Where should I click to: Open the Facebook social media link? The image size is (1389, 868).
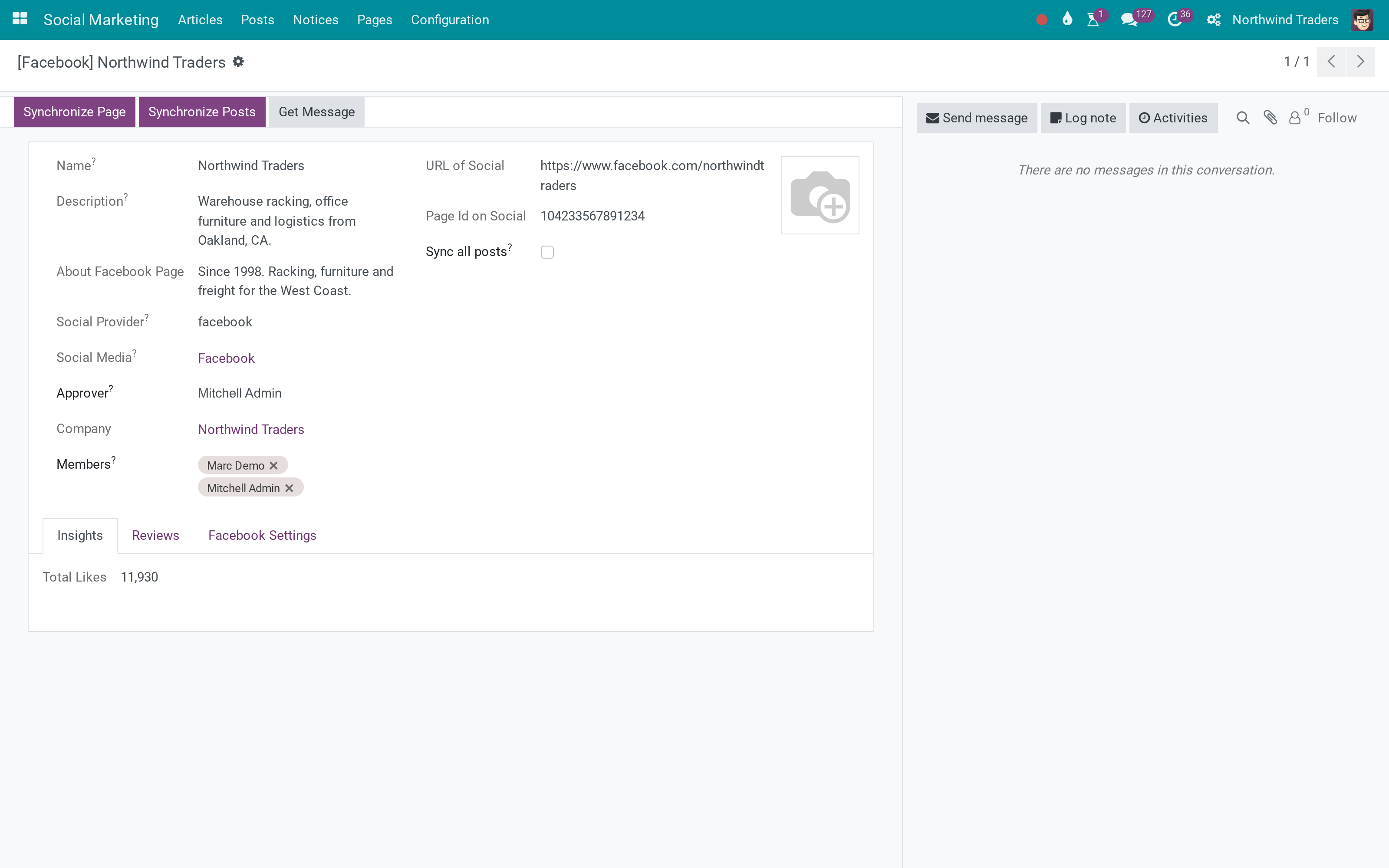tap(226, 358)
